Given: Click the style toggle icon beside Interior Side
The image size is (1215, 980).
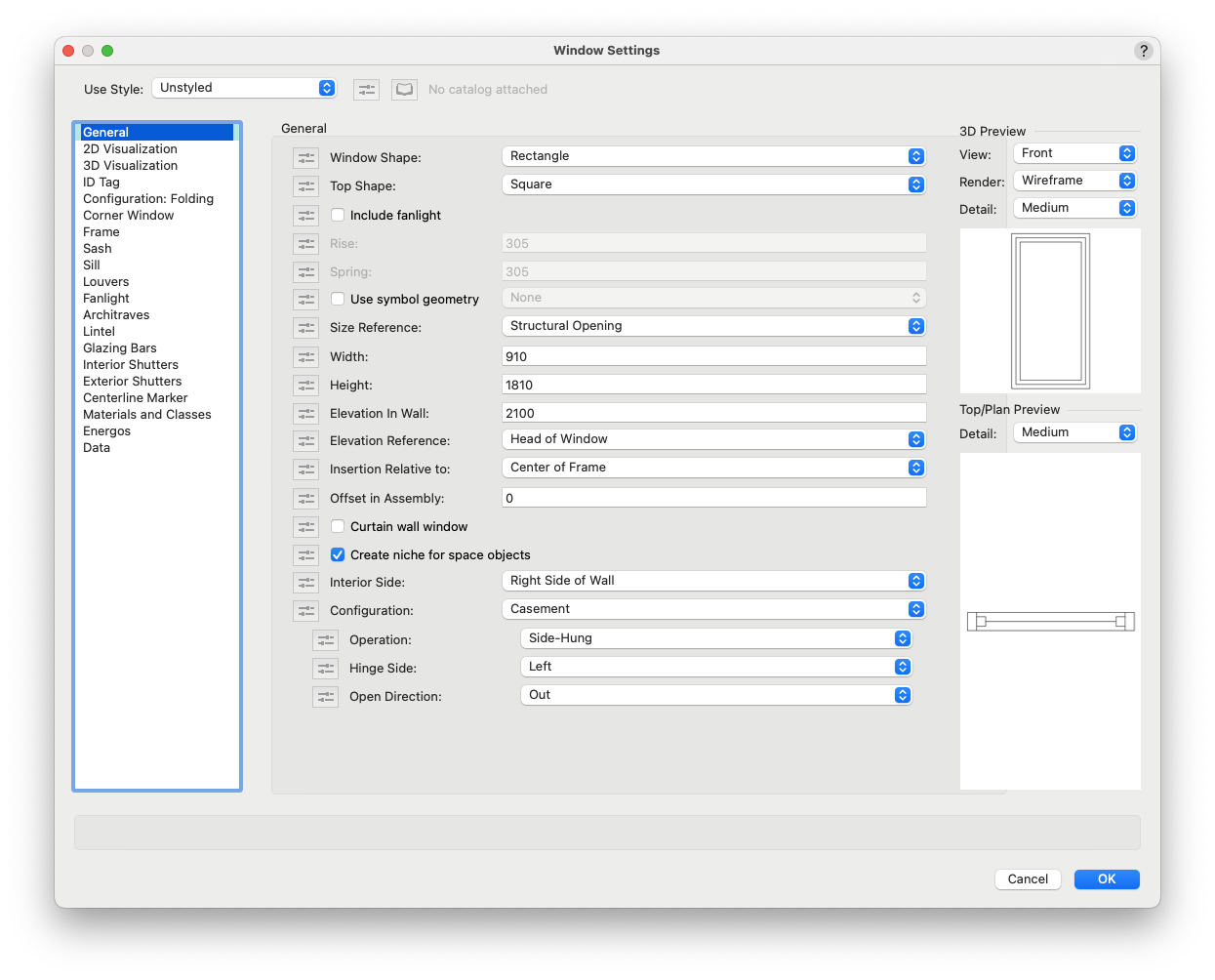Looking at the screenshot, I should (x=305, y=583).
